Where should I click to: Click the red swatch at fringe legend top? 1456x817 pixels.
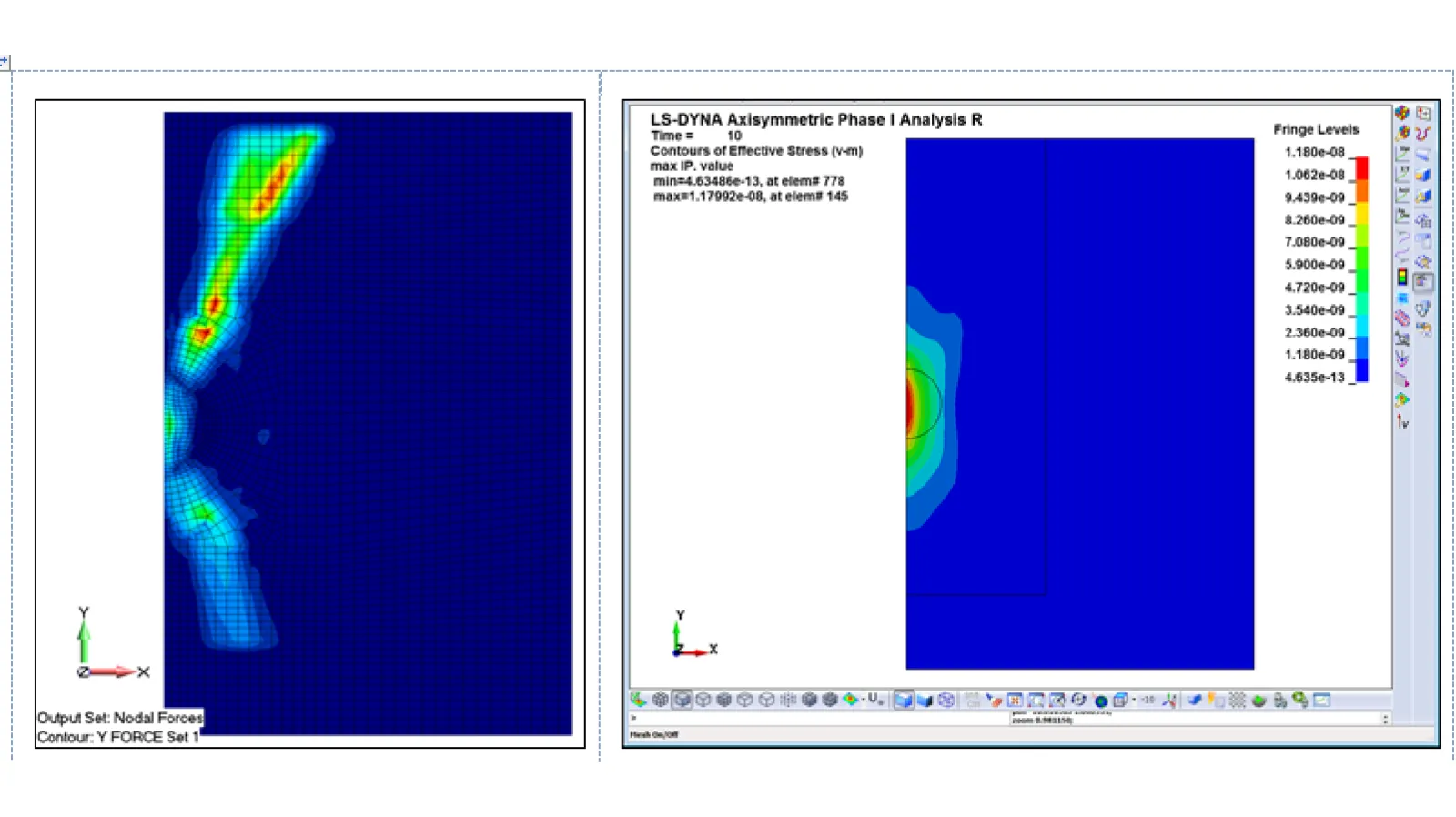tap(1362, 167)
